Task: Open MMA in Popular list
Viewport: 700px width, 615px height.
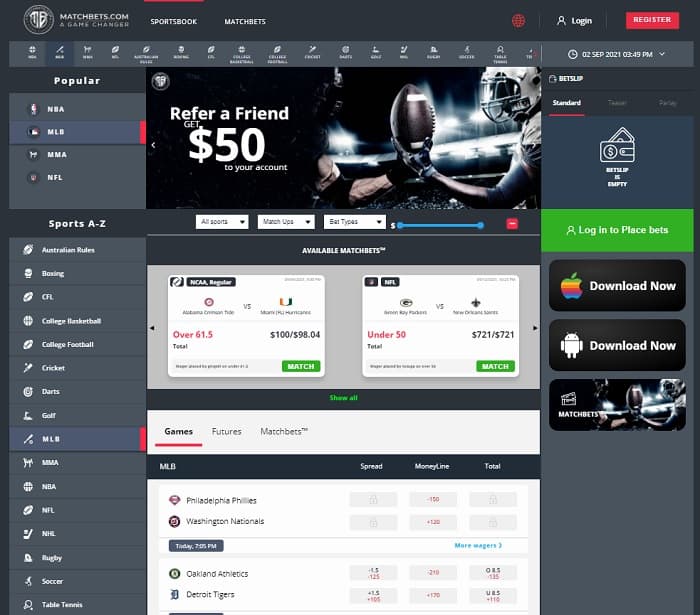Action: tap(77, 154)
